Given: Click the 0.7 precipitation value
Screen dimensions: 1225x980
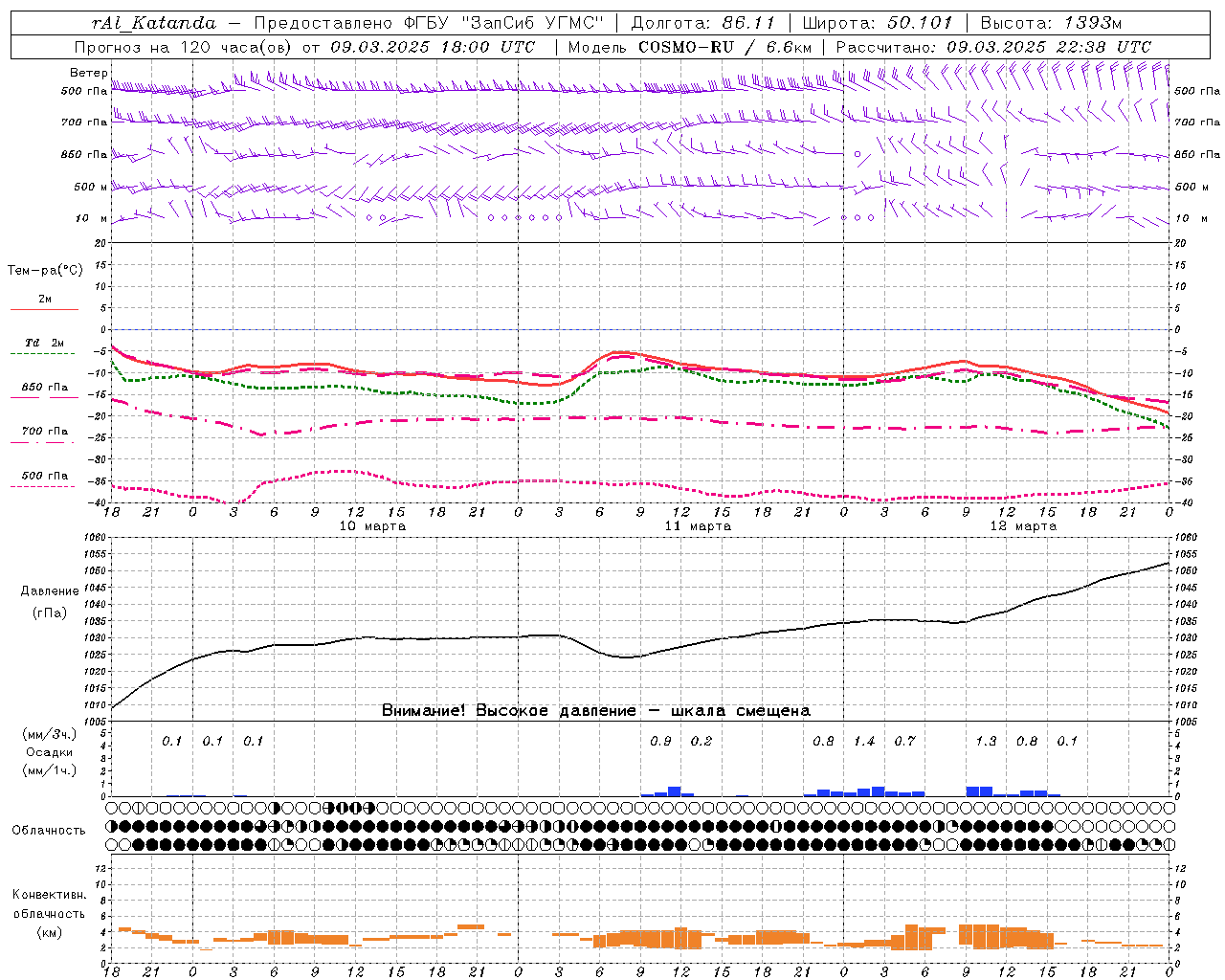Looking at the screenshot, I should pyautogui.click(x=904, y=741).
